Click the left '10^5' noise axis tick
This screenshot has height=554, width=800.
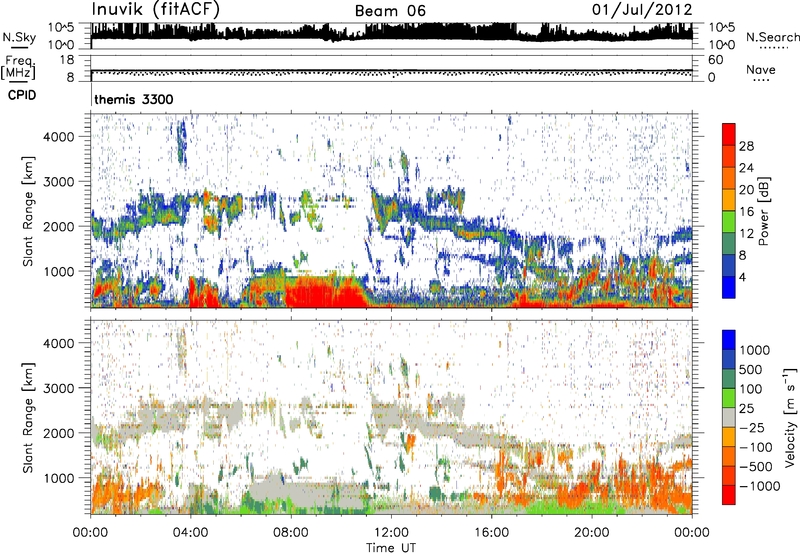(61, 27)
